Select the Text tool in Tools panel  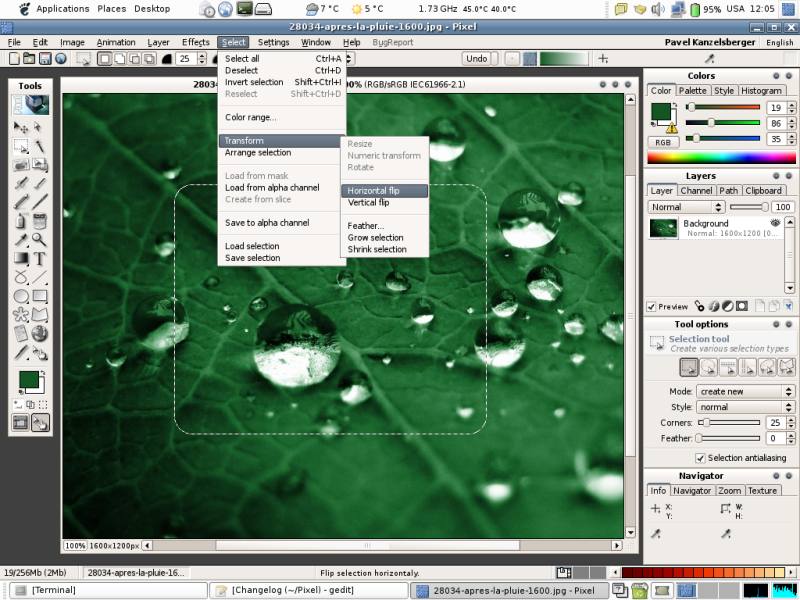[x=40, y=258]
